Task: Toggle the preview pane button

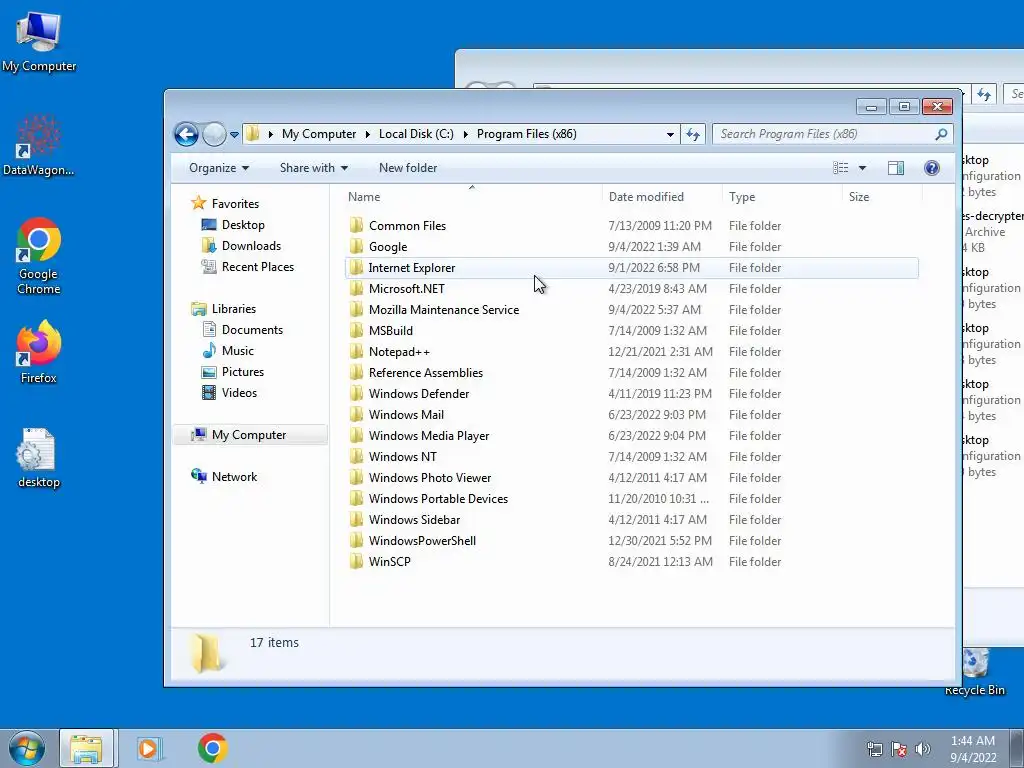Action: click(x=896, y=168)
